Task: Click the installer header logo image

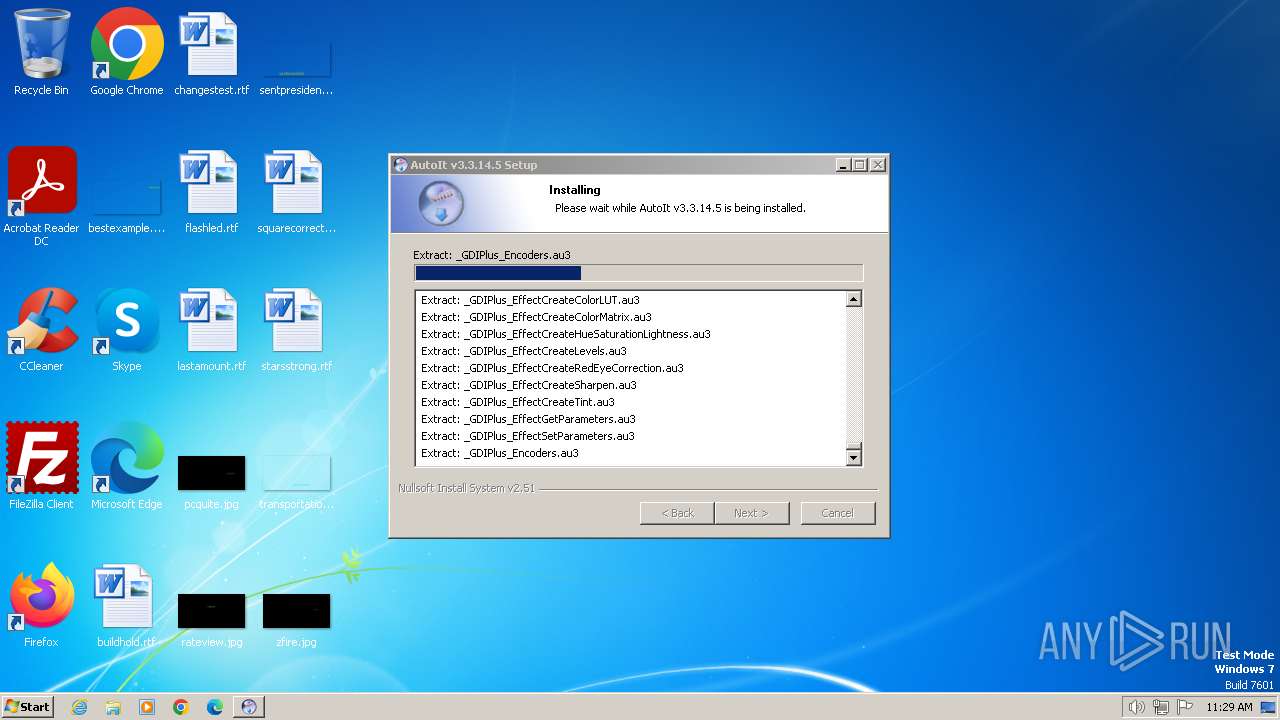Action: [440, 203]
